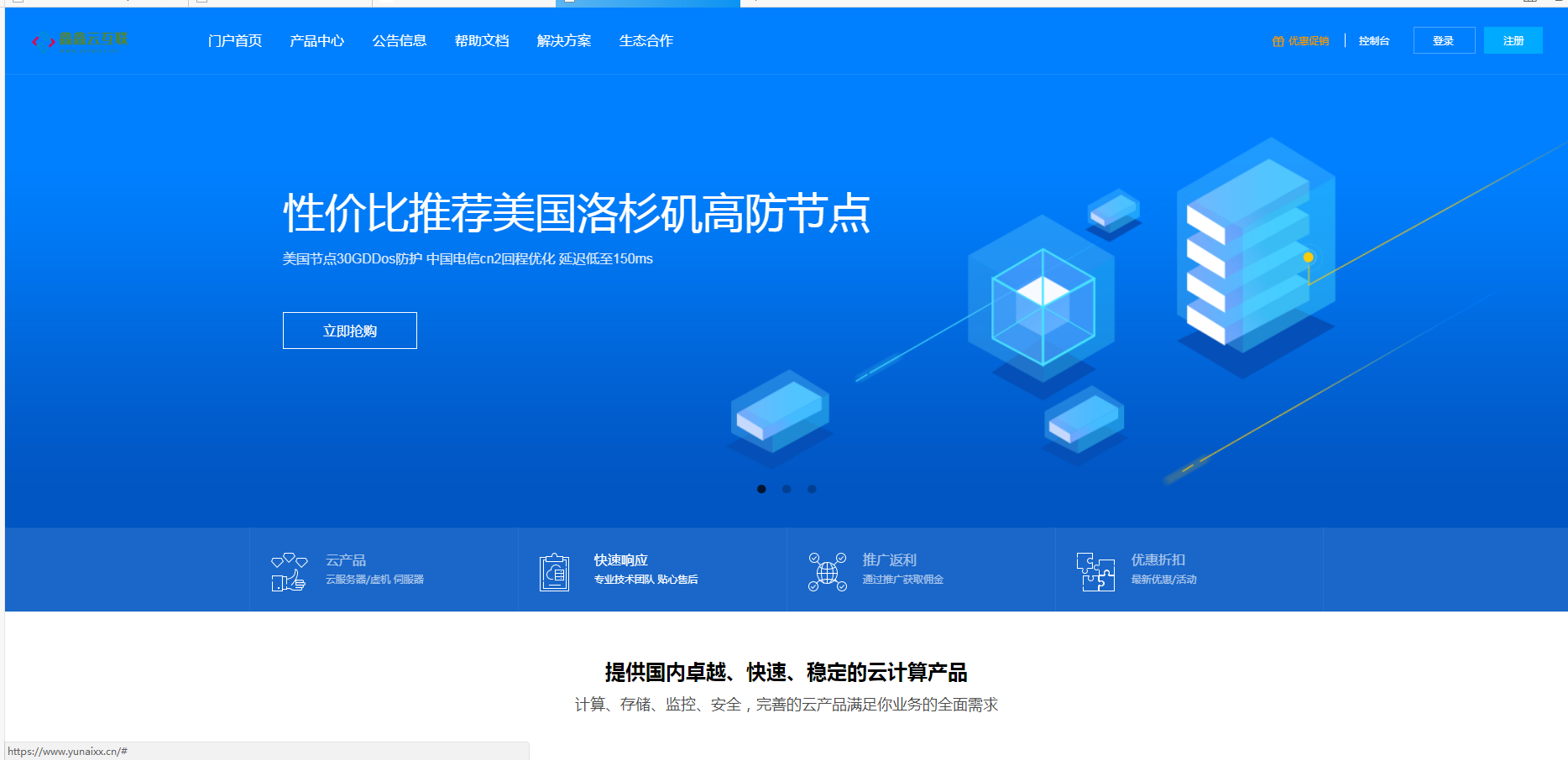This screenshot has width=1568, height=760.
Task: Select the 云产品 hand-with-hearts icon
Action: (288, 570)
